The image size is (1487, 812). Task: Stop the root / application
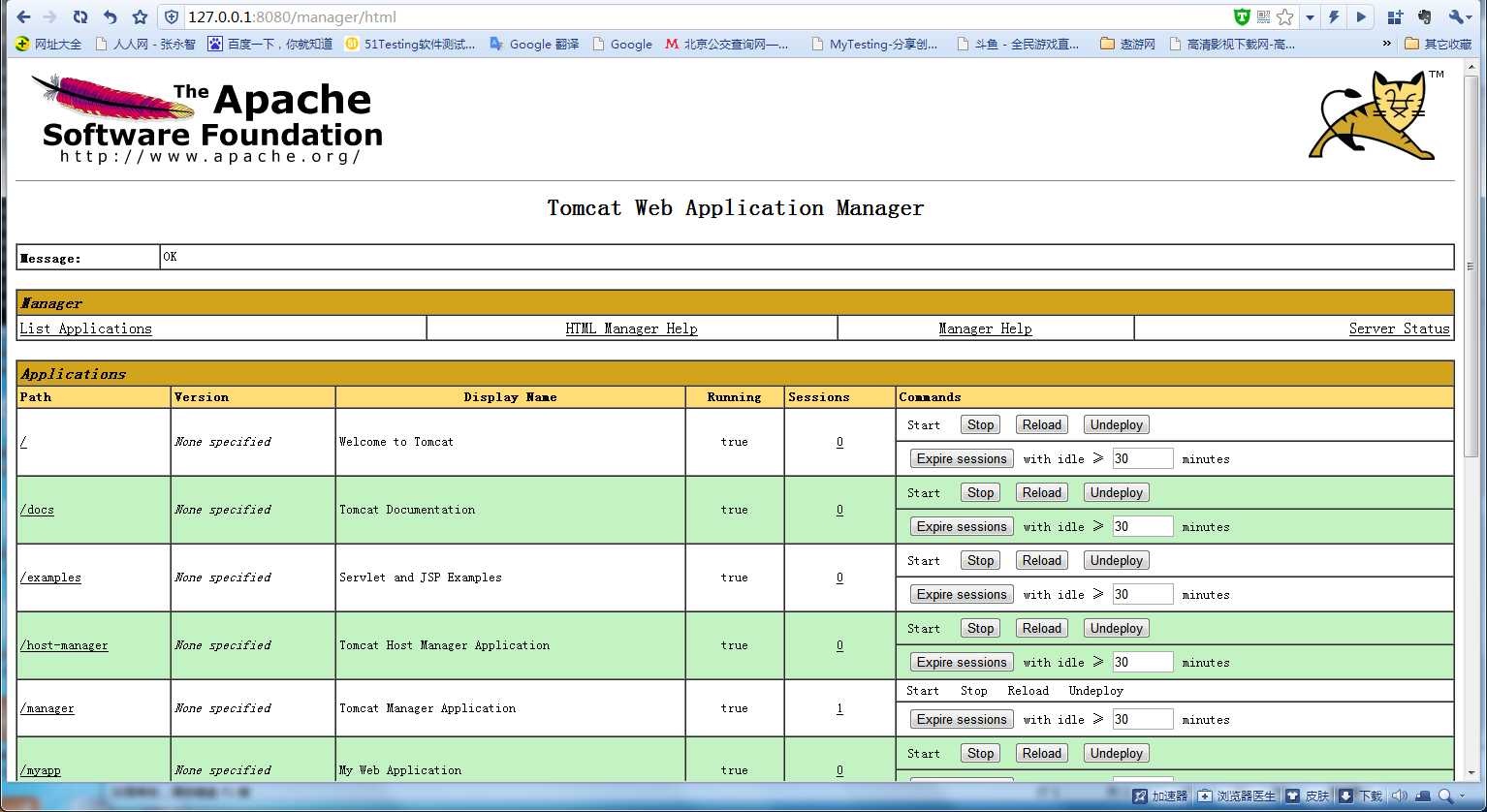[x=980, y=424]
